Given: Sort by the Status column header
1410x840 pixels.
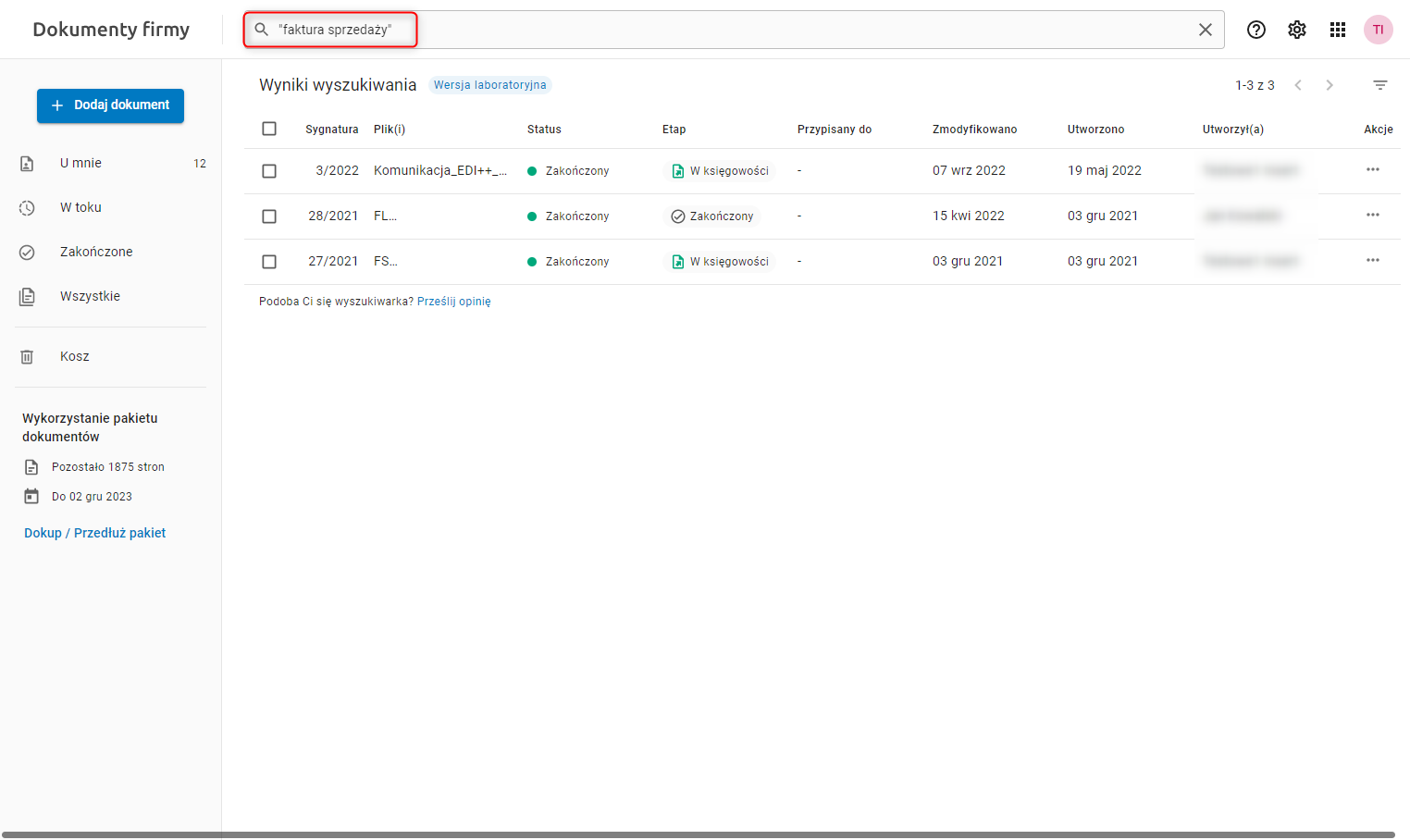Looking at the screenshot, I should click(x=544, y=130).
